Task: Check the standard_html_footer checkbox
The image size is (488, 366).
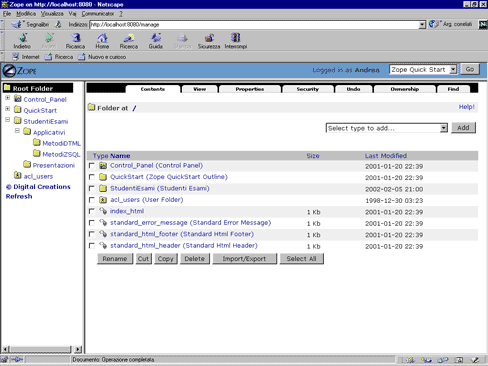Action: (92, 234)
